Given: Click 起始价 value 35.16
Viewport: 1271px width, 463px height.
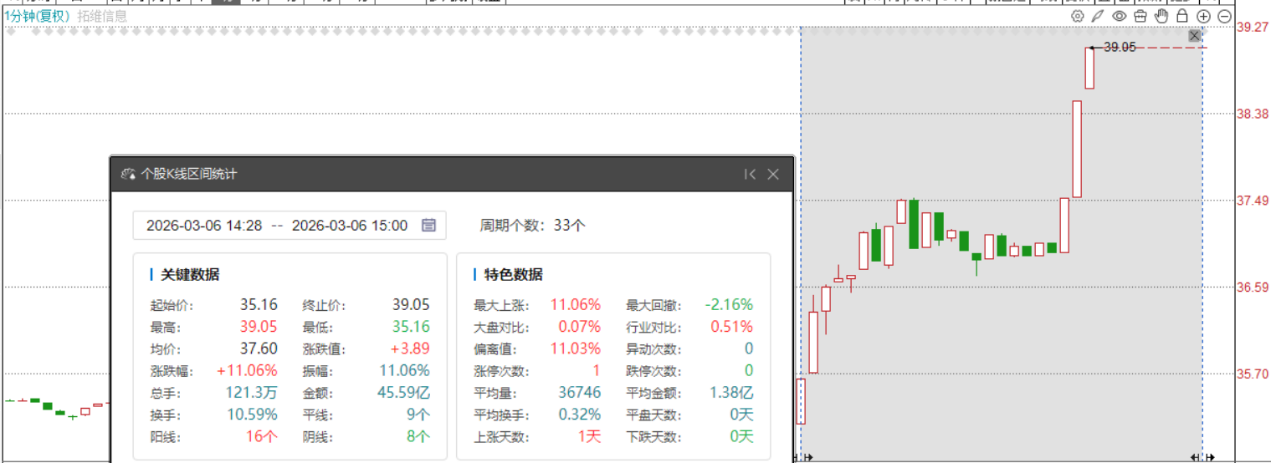Looking at the screenshot, I should pos(258,304).
